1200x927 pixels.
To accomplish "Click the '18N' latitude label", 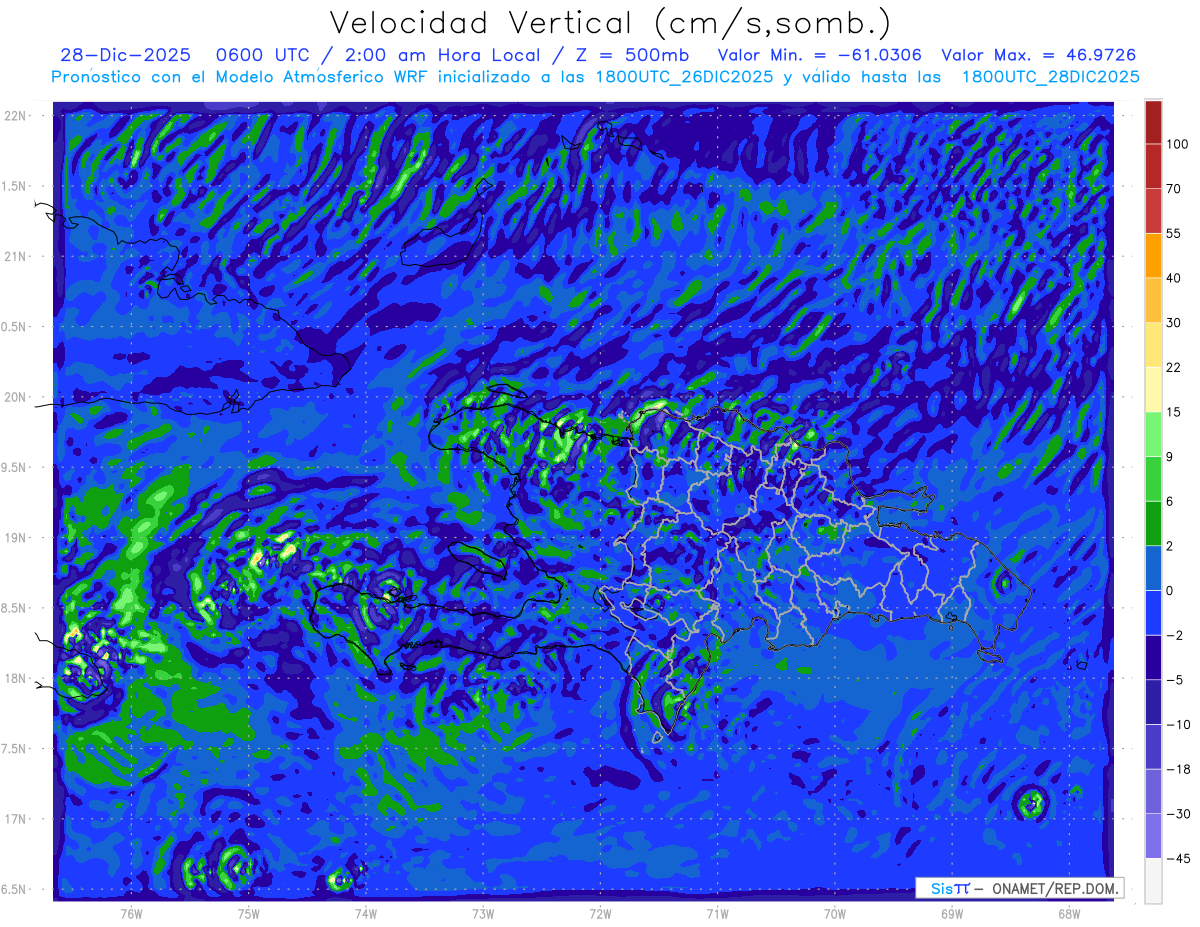I will click(15, 678).
